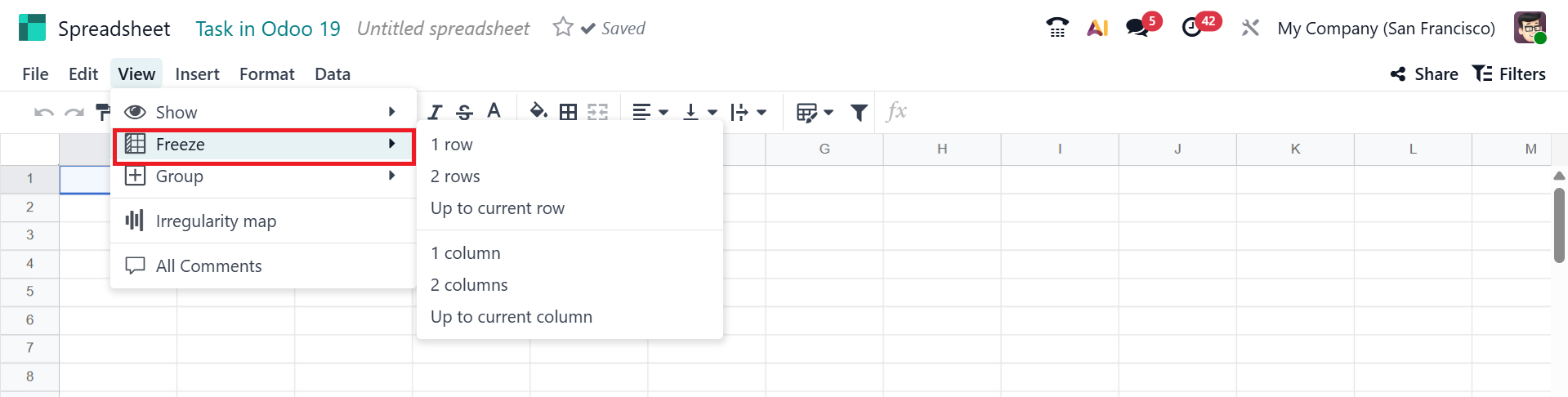Image resolution: width=1568 pixels, height=397 pixels.
Task: Open the VoIP phone dialer icon
Action: point(1057,28)
